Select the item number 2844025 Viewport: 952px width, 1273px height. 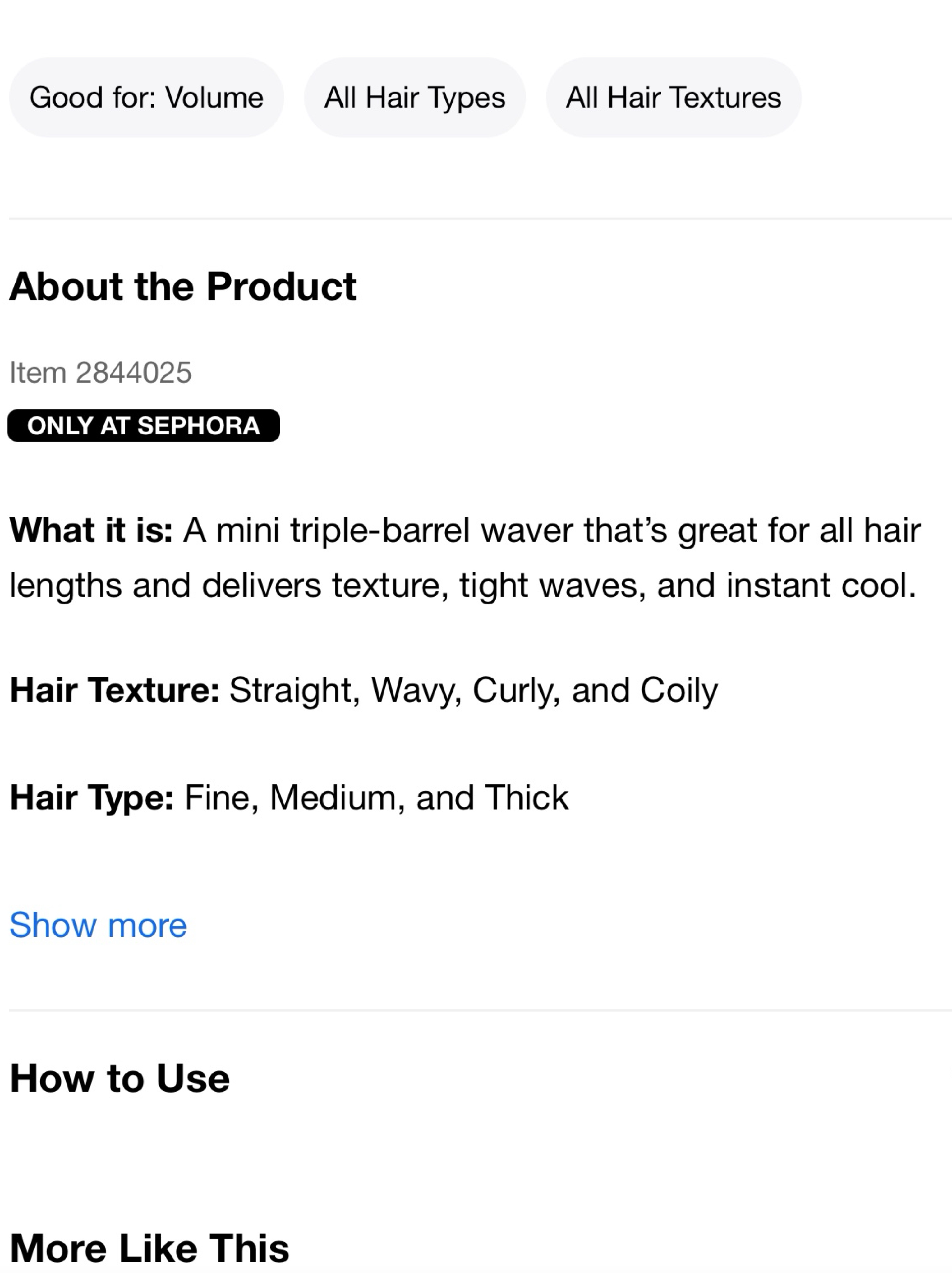tap(134, 372)
